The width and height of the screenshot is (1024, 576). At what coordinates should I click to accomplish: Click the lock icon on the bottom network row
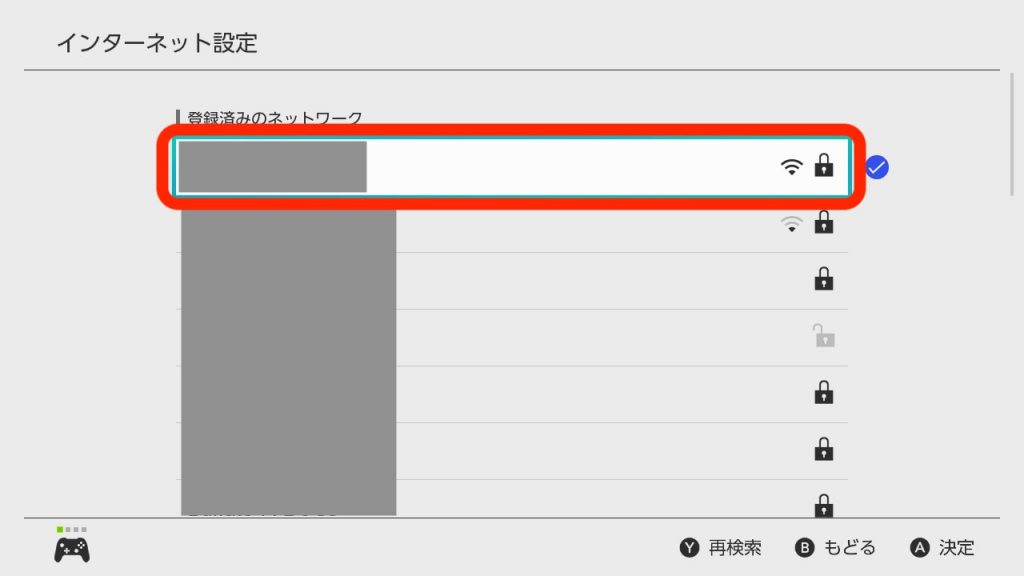(x=824, y=505)
